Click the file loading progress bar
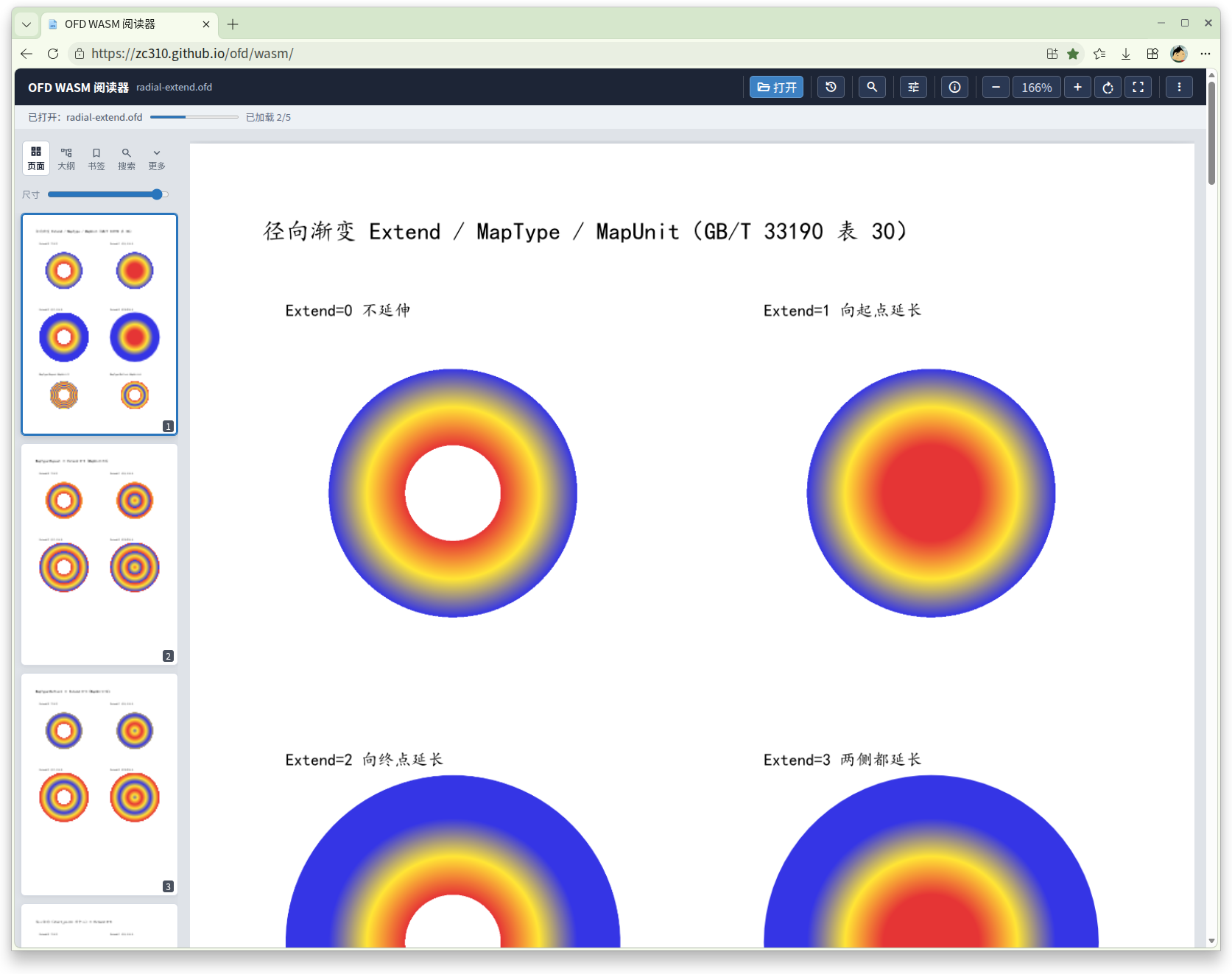The width and height of the screenshot is (1232, 974). (194, 117)
